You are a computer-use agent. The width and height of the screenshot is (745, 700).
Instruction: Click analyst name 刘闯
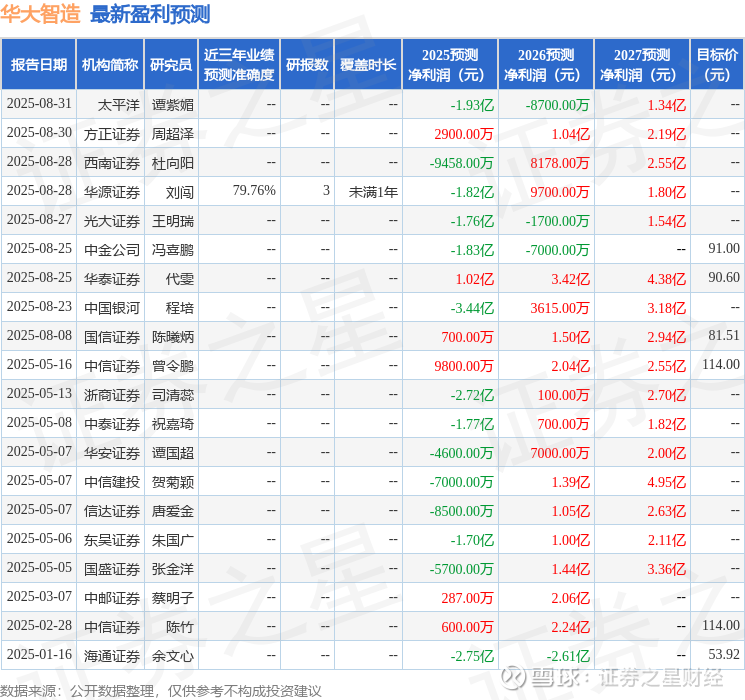(180, 192)
